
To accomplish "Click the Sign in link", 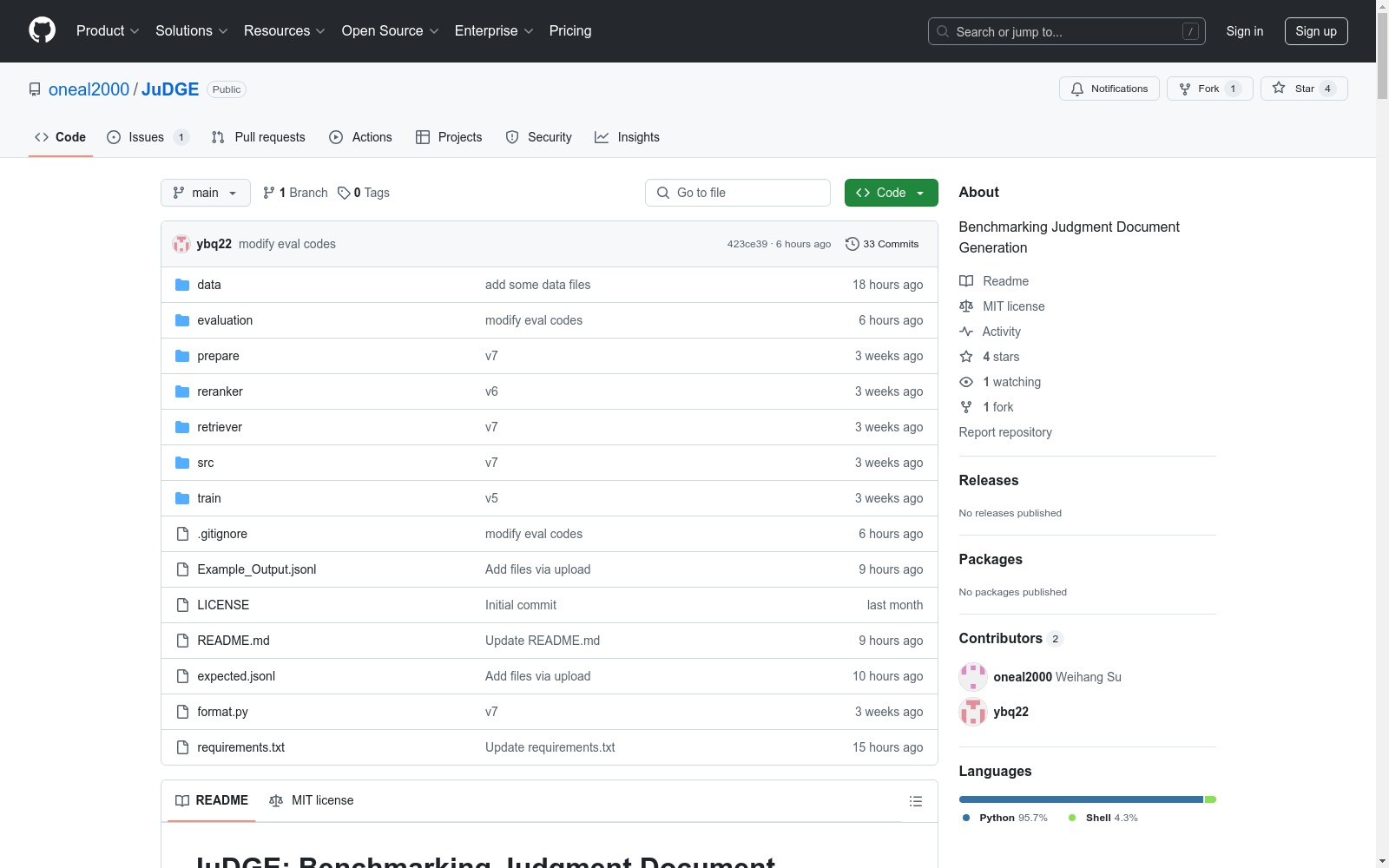I will pyautogui.click(x=1245, y=31).
